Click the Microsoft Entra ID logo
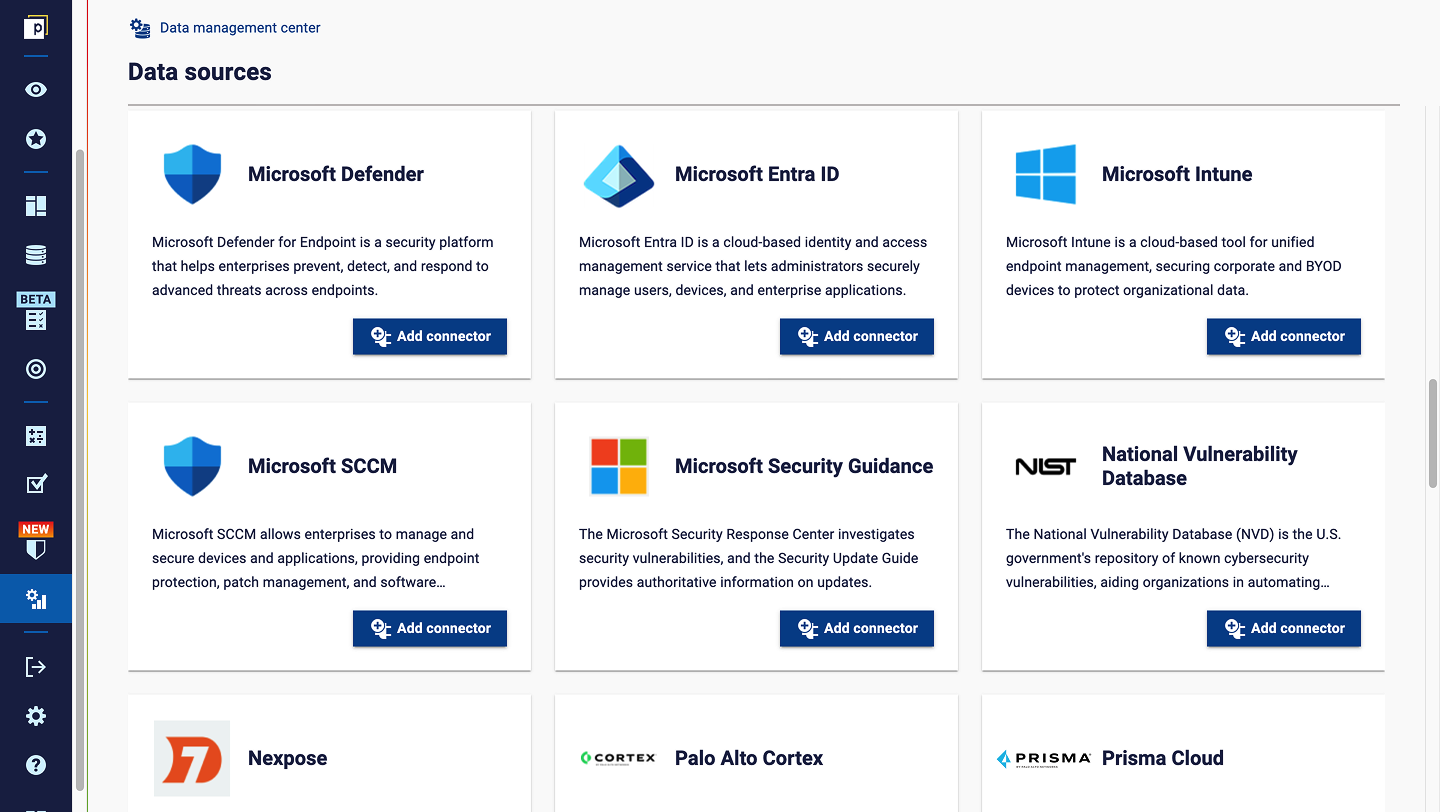 tap(619, 175)
